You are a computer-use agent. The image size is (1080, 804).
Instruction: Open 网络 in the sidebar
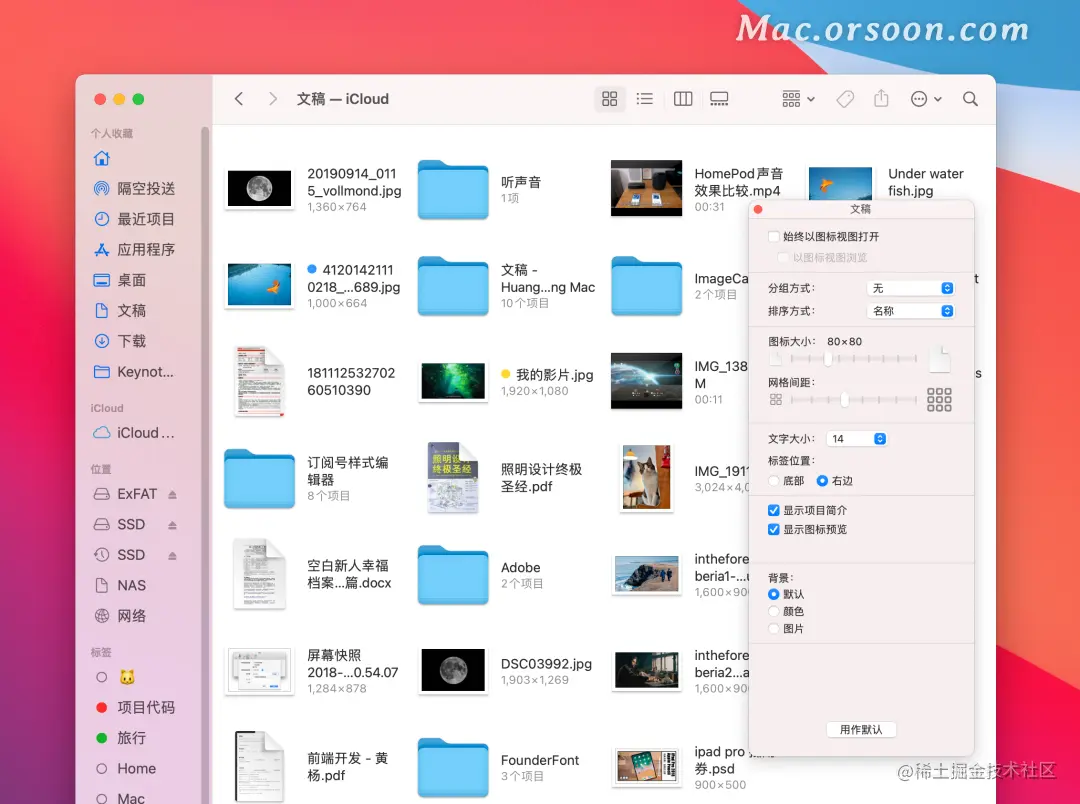tap(120, 616)
